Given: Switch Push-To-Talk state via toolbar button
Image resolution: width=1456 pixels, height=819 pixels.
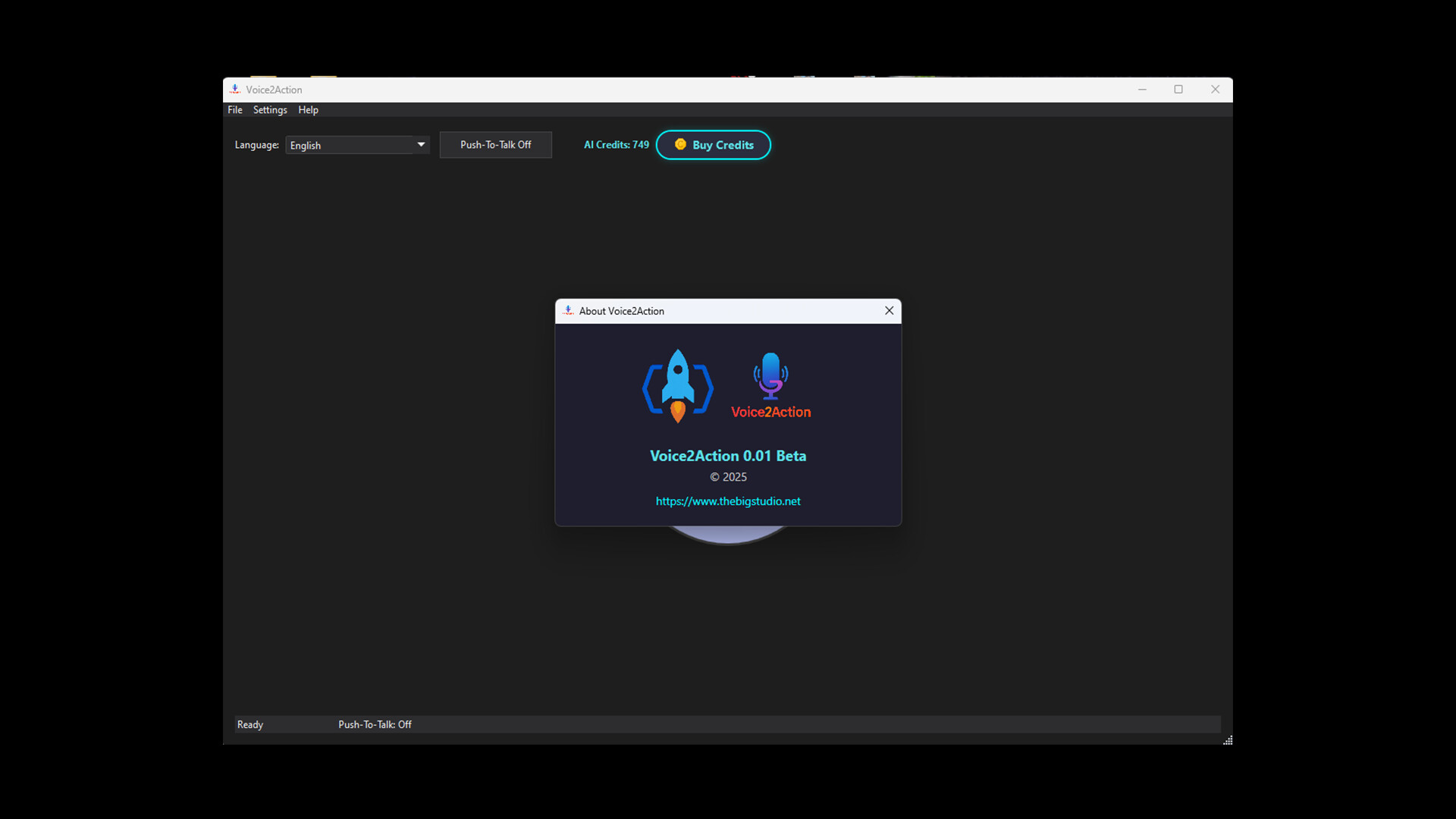Looking at the screenshot, I should [495, 145].
